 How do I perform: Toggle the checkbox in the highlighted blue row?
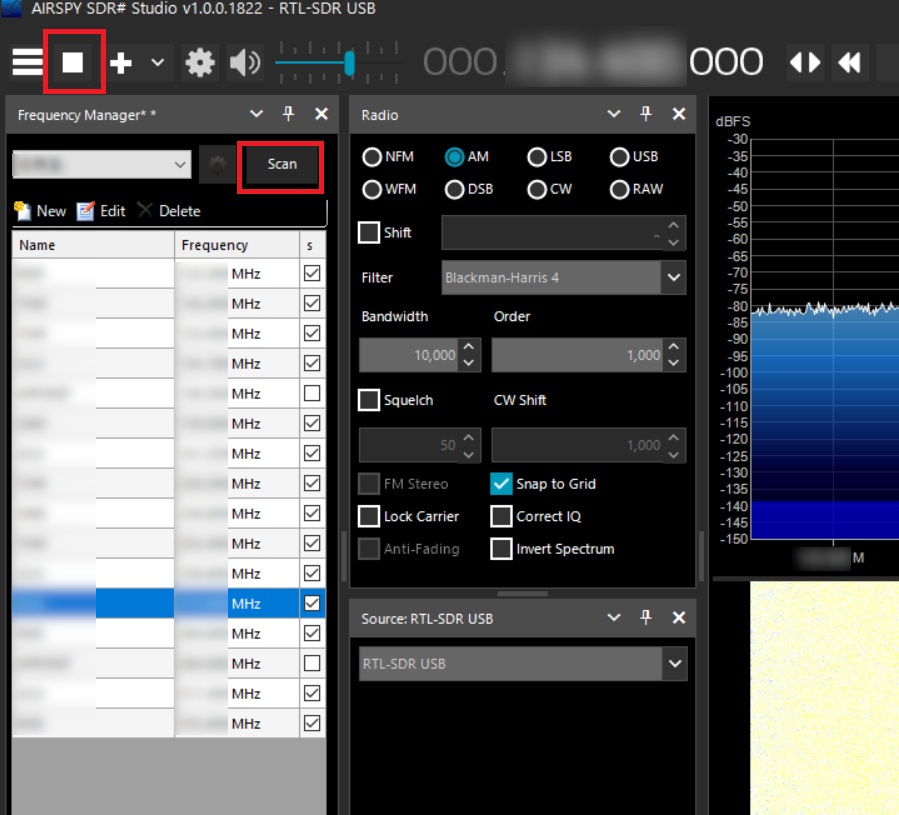312,603
